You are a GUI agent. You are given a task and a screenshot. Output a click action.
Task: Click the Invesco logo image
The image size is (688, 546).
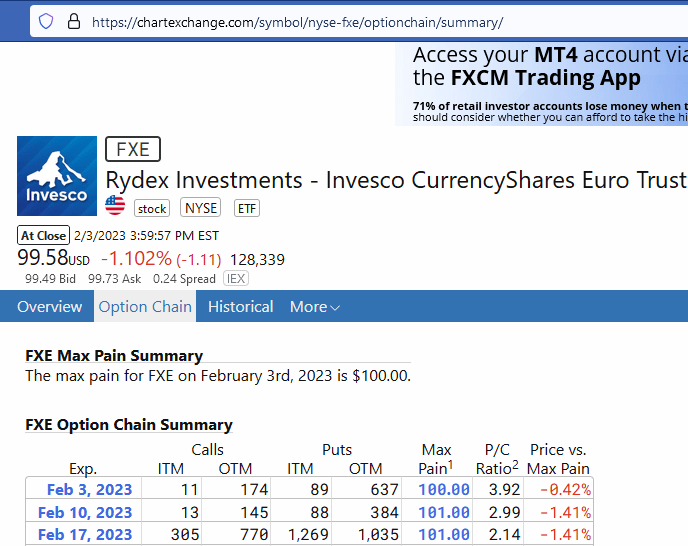pyautogui.click(x=57, y=176)
